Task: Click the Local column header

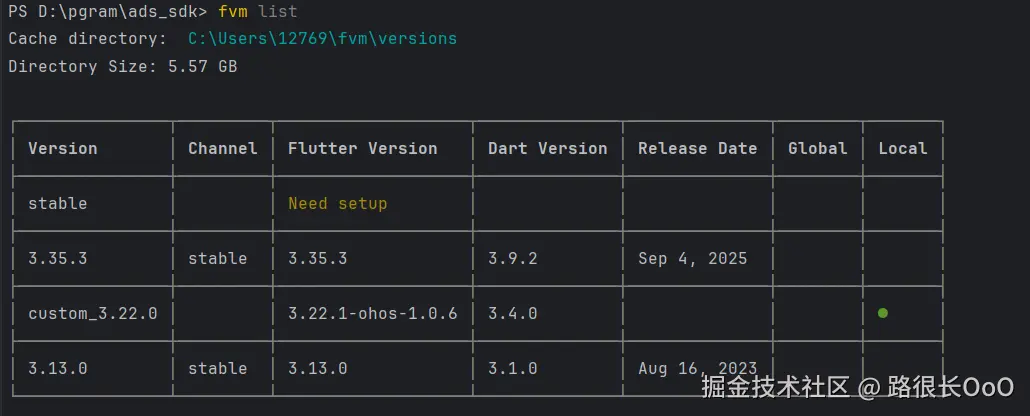Action: coord(902,149)
